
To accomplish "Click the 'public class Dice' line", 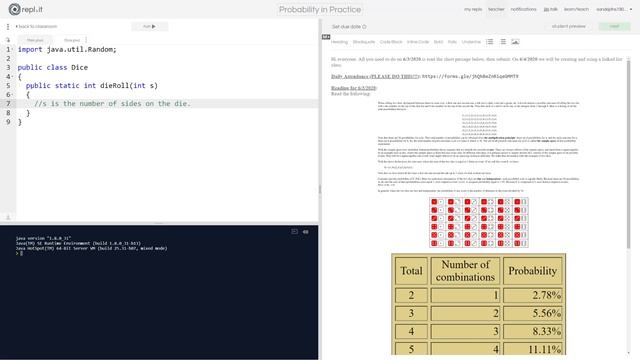I will 53,67.
